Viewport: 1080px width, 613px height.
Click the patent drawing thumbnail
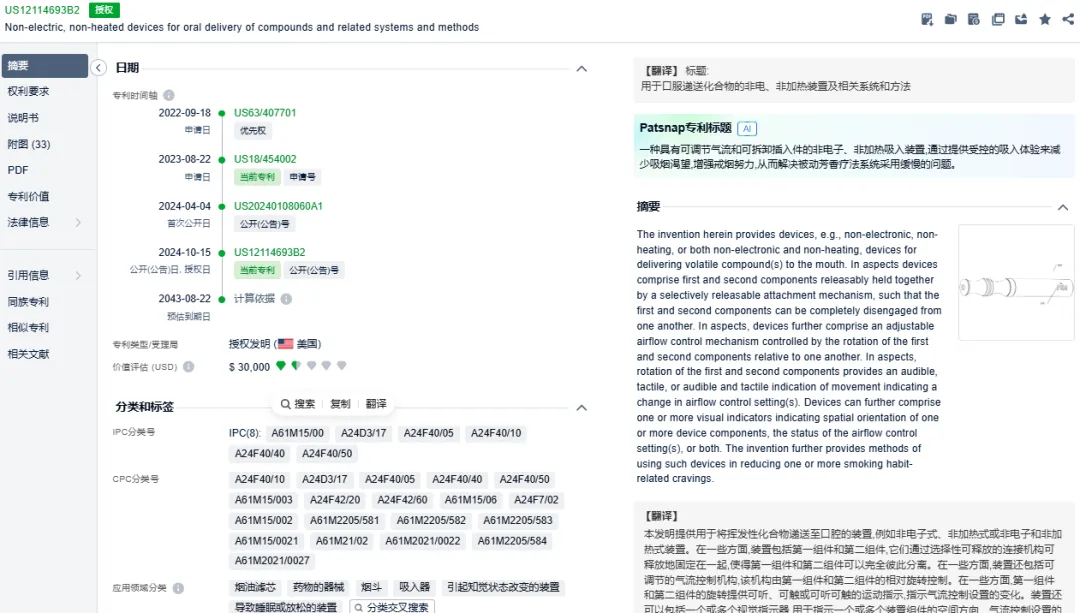click(x=1016, y=282)
